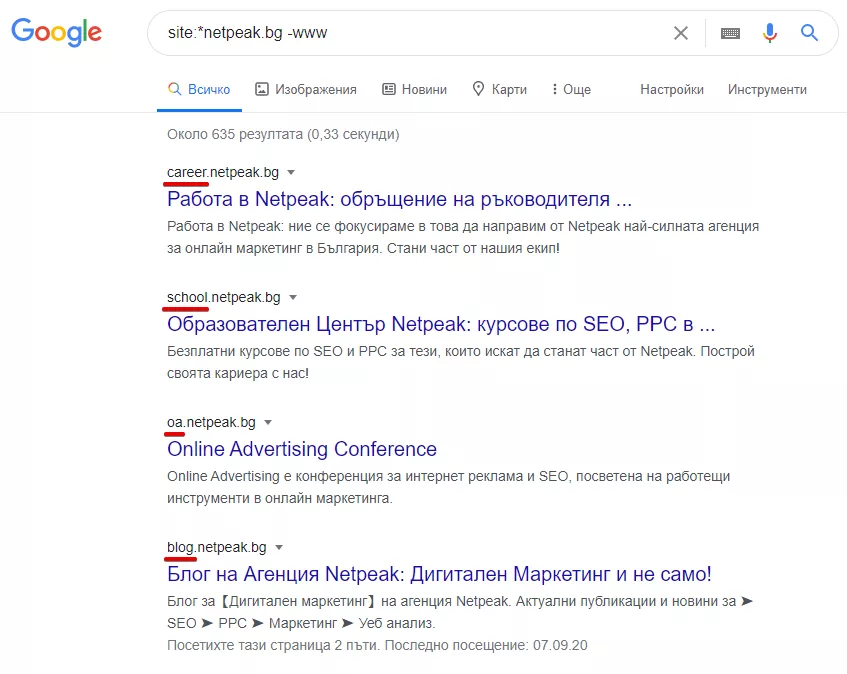
Task: Click the blog.netpeak.bg URL text
Action: (217, 548)
